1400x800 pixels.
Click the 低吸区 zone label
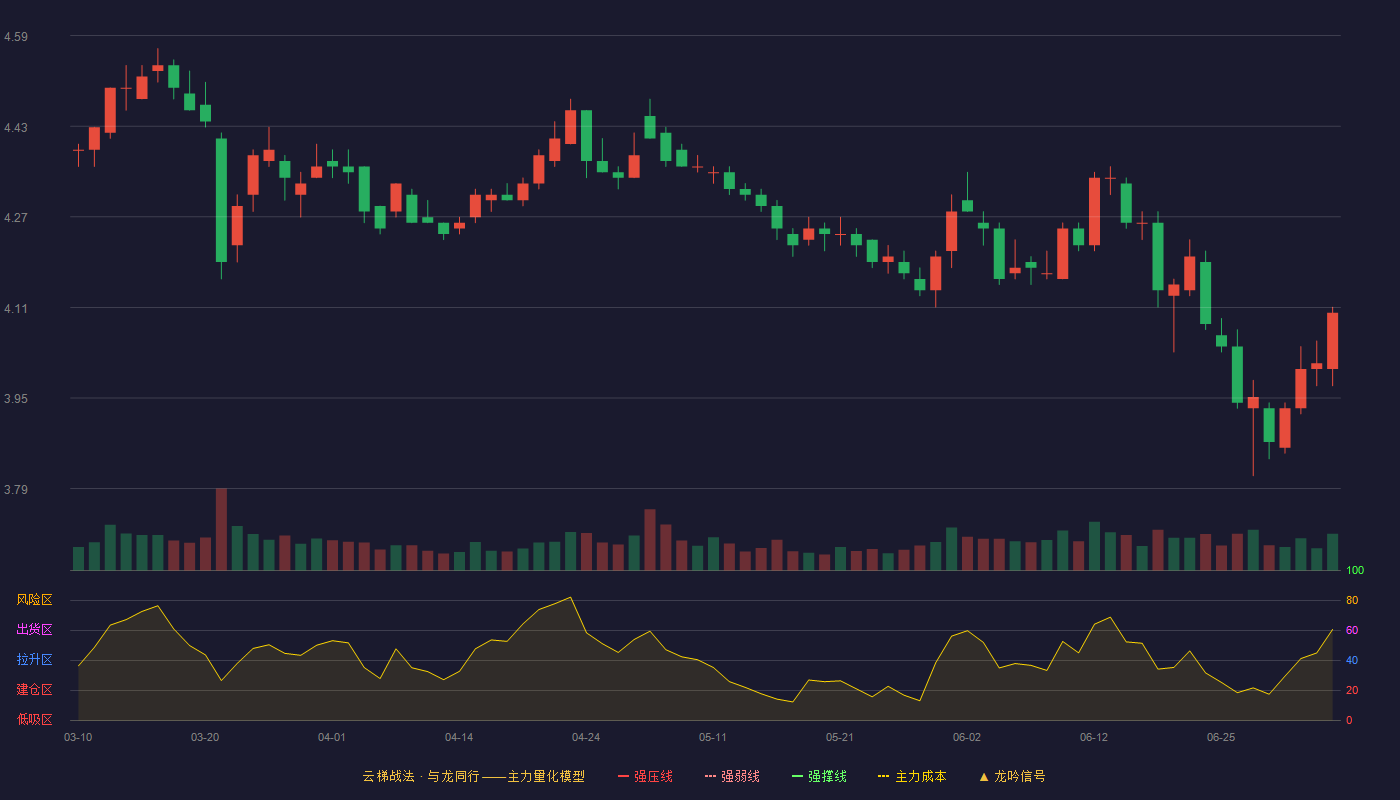(34, 720)
